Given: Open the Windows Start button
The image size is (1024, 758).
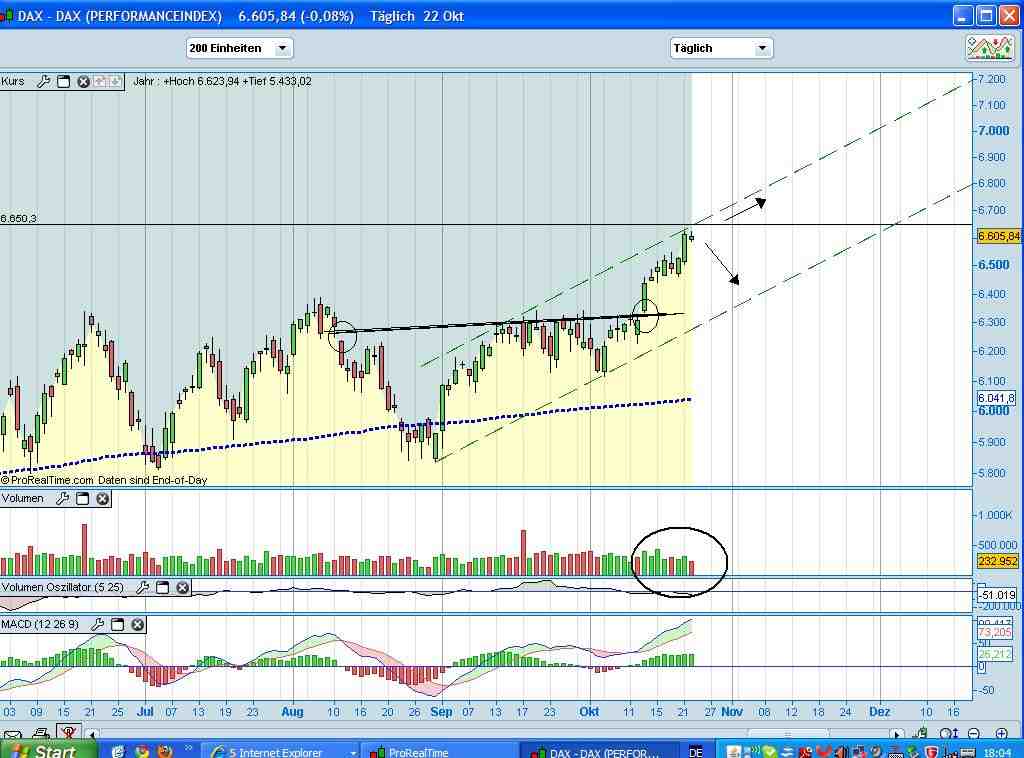Looking at the screenshot, I should [47, 751].
